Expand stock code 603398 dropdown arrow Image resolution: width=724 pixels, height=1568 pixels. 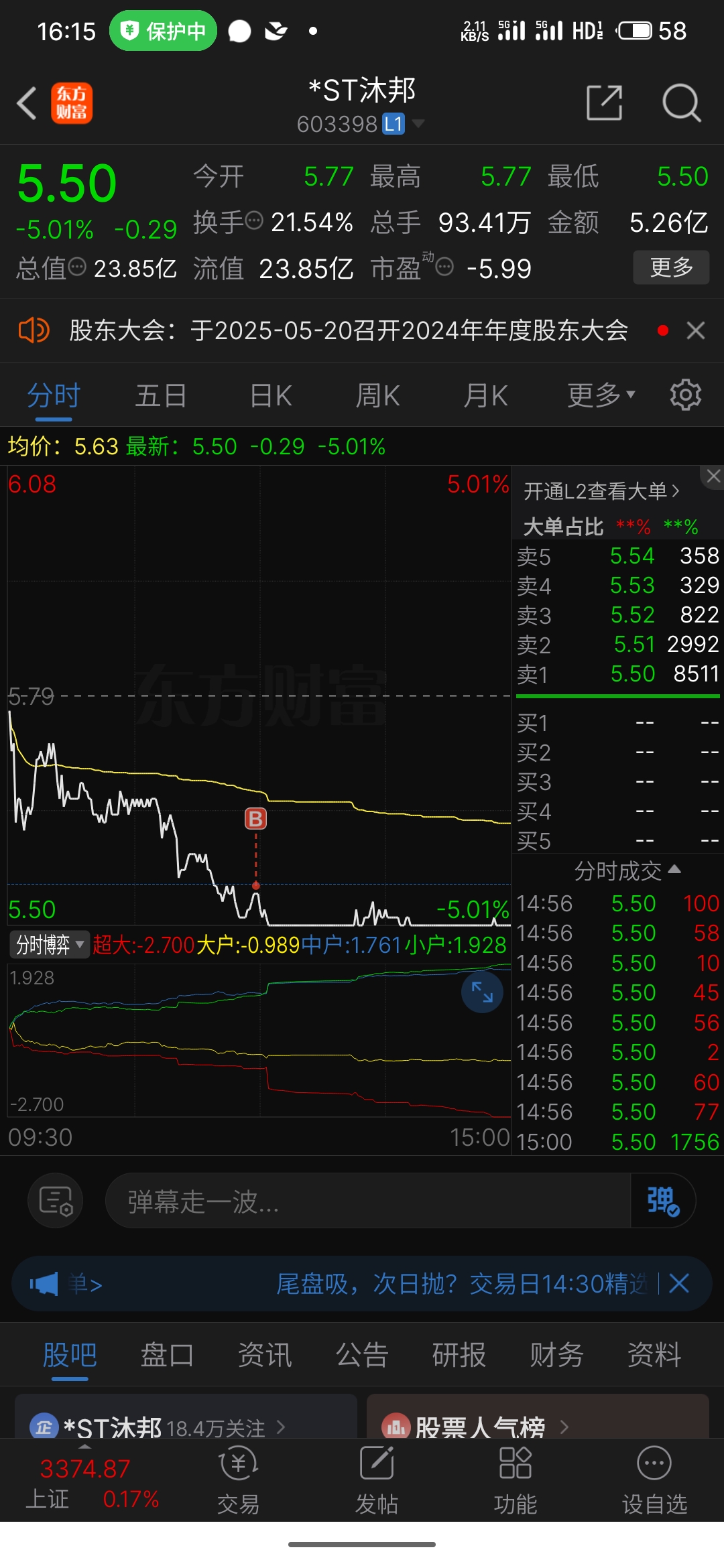pyautogui.click(x=418, y=123)
